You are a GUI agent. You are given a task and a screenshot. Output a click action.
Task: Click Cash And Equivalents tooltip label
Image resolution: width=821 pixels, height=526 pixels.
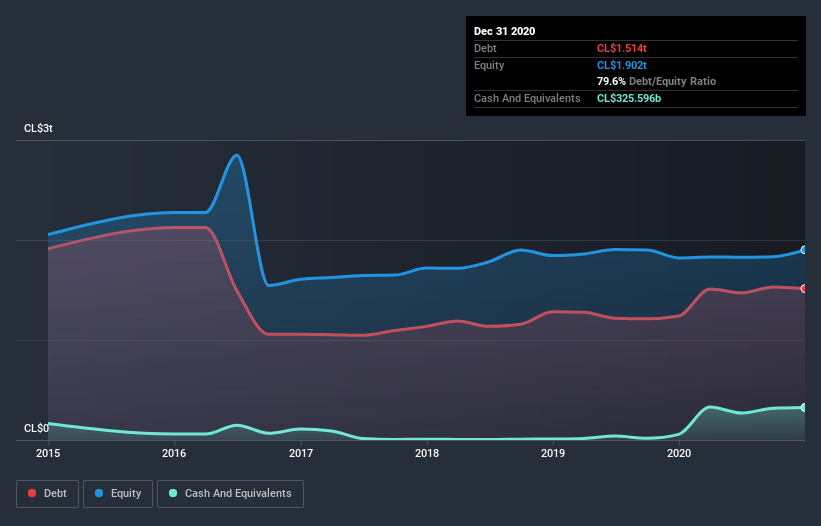[x=527, y=98]
